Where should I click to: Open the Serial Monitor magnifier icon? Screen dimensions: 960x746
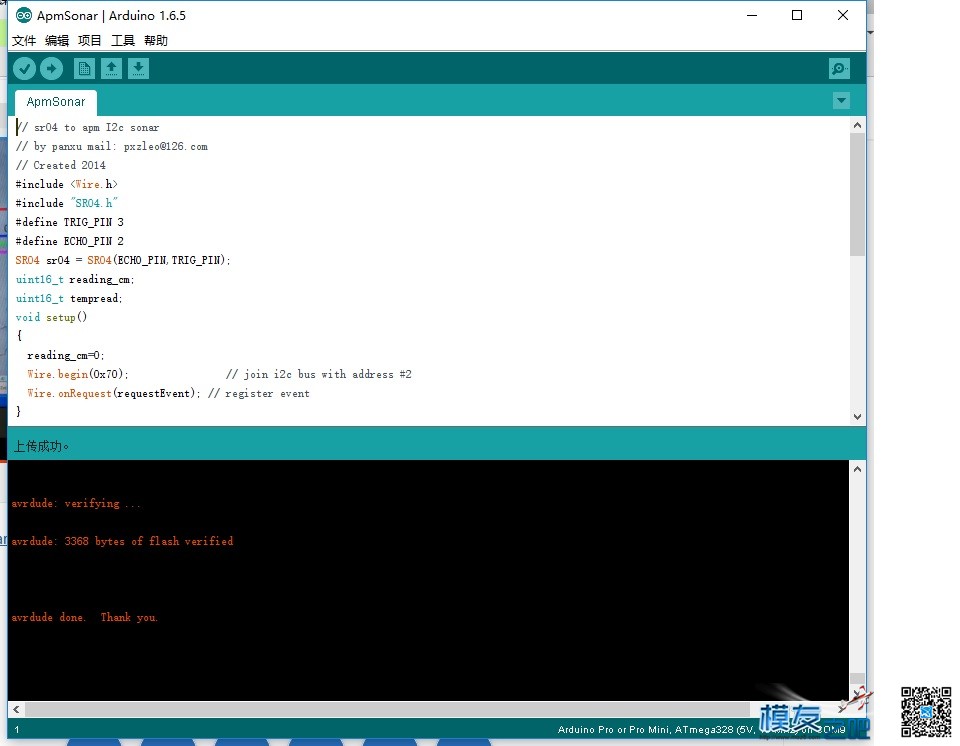pyautogui.click(x=839, y=69)
